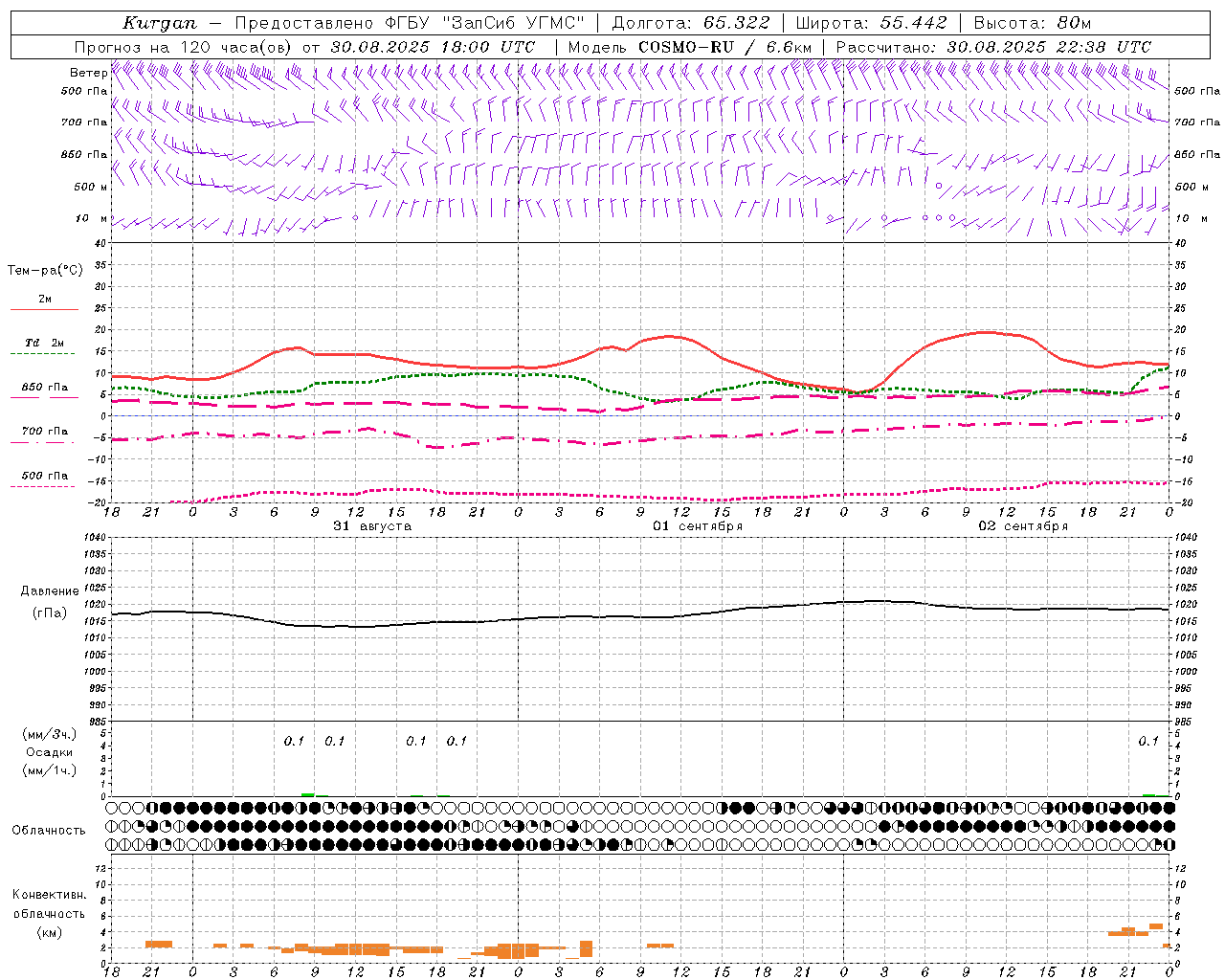The height and width of the screenshot is (980, 1225).
Task: Click the "Долгота: 65.322" header value
Action: pos(691,23)
